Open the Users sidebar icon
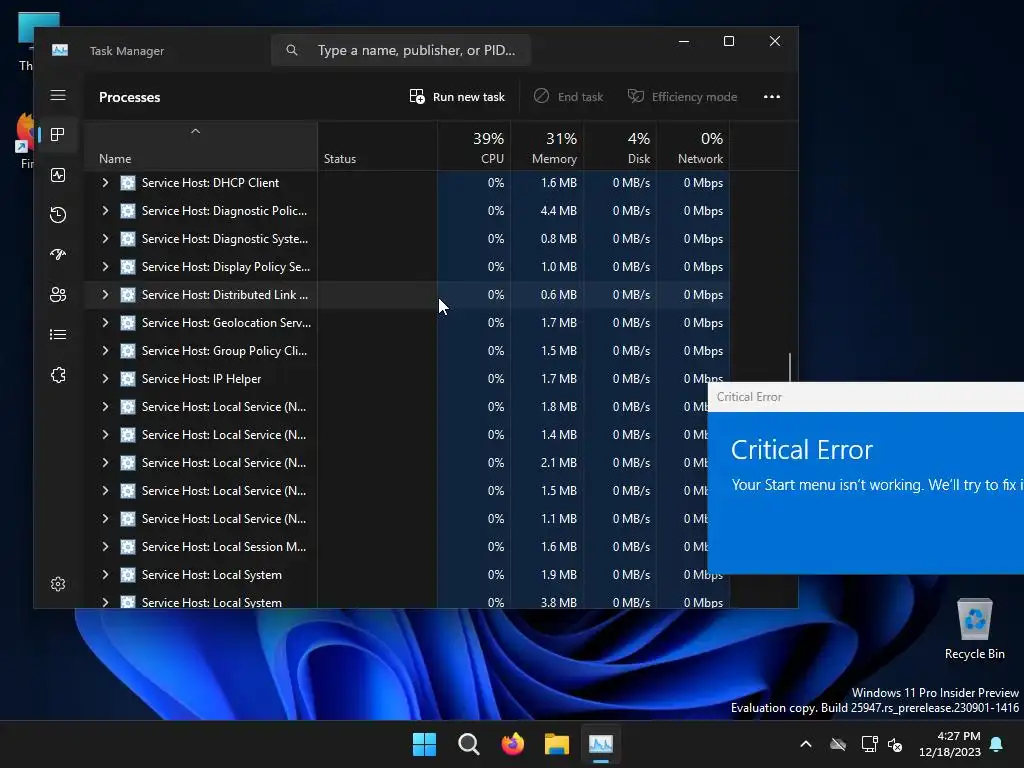Screen dimensions: 1024x768 58,295
